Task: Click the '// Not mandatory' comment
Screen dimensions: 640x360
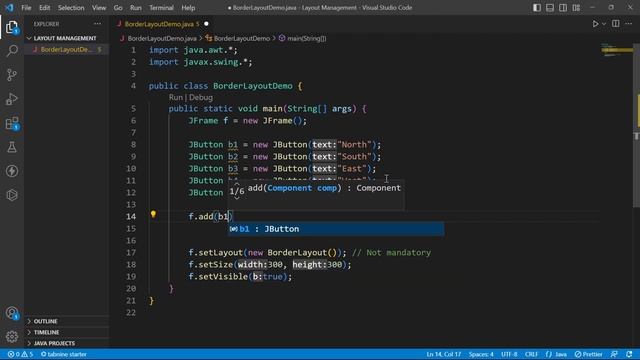Action: (391, 253)
